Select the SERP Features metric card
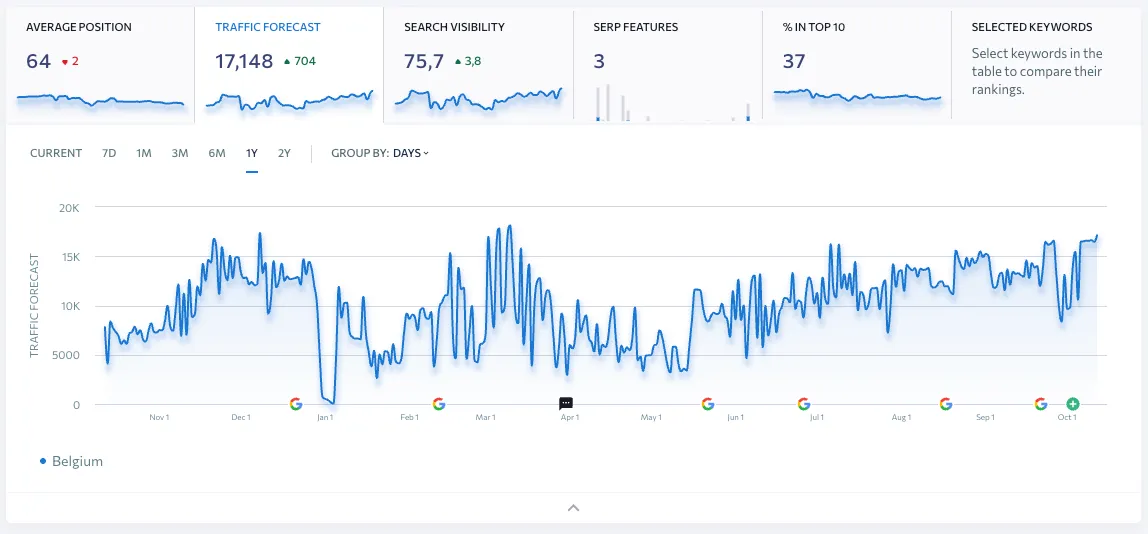Image resolution: width=1148 pixels, height=534 pixels. pyautogui.click(x=668, y=66)
